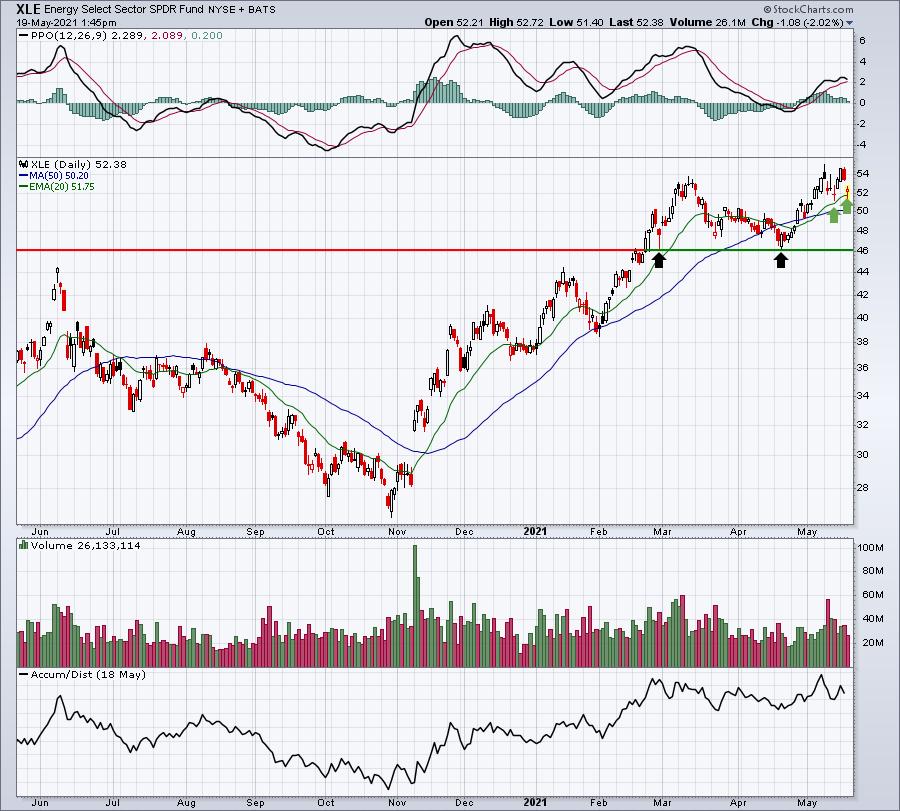Viewport: 900px width, 811px height.
Task: Click the black line icon beside PPO label
Action: (24, 35)
